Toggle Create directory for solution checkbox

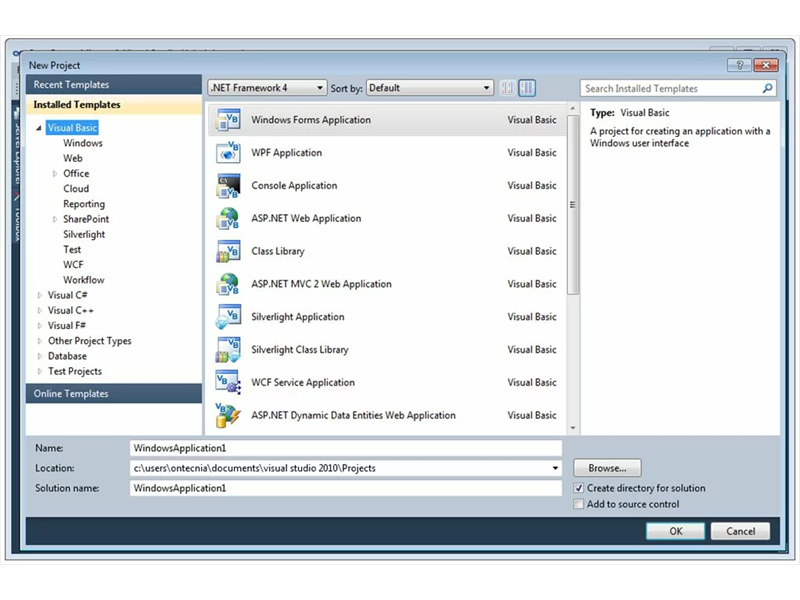click(x=579, y=488)
